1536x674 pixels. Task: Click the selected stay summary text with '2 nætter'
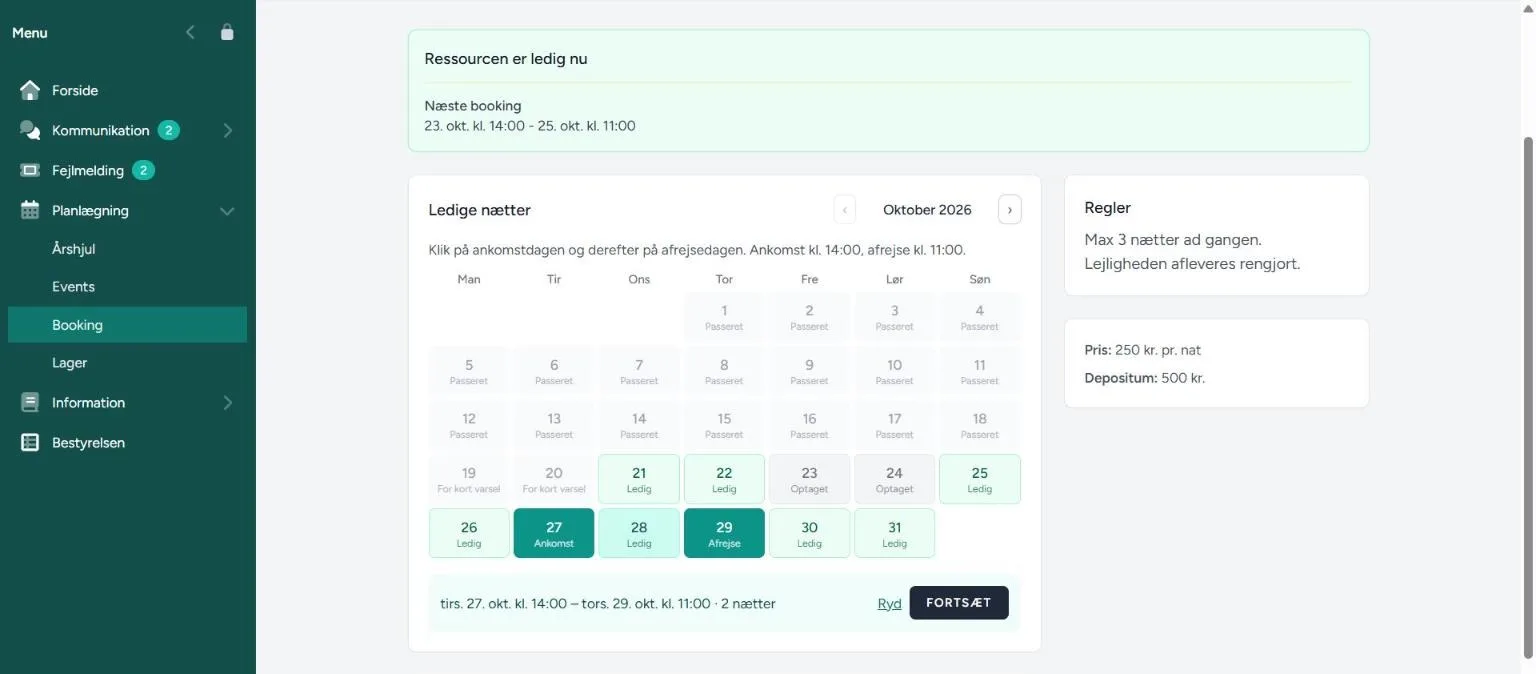point(608,603)
